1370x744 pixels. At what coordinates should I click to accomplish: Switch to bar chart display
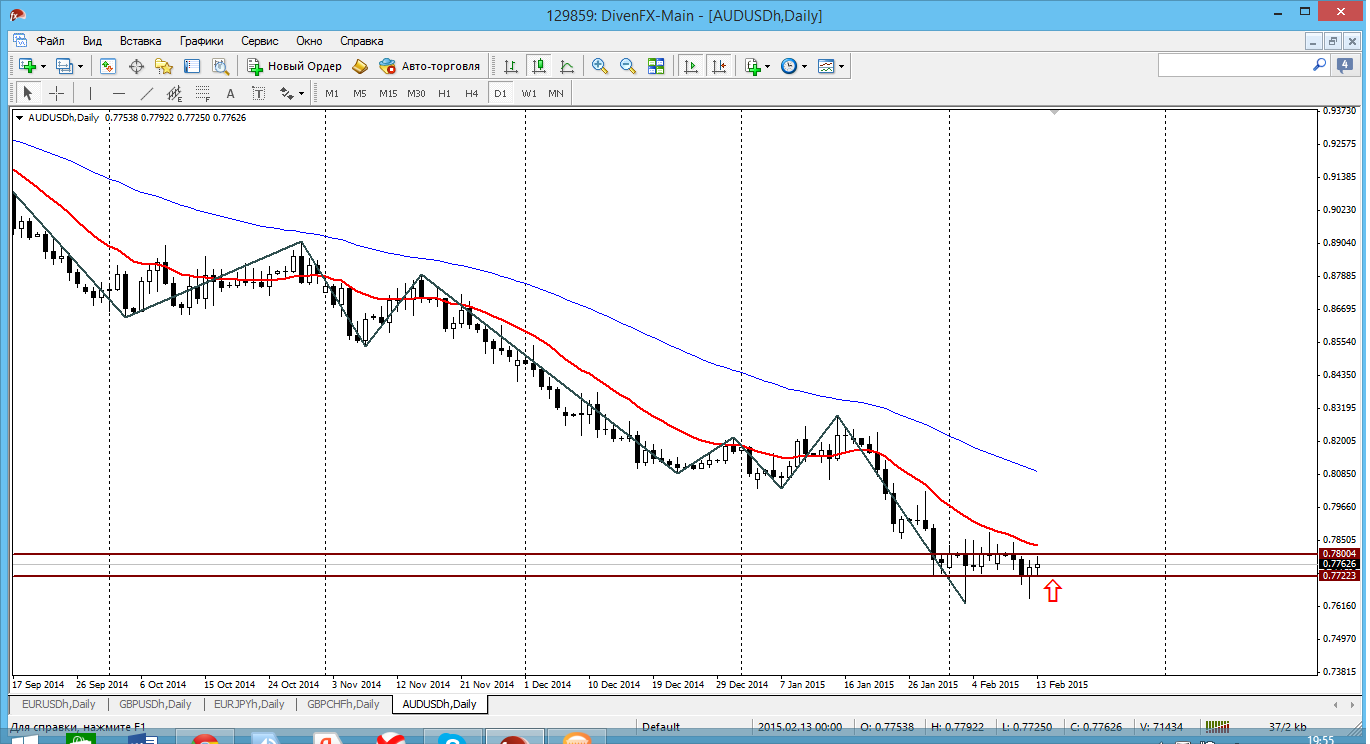point(511,66)
